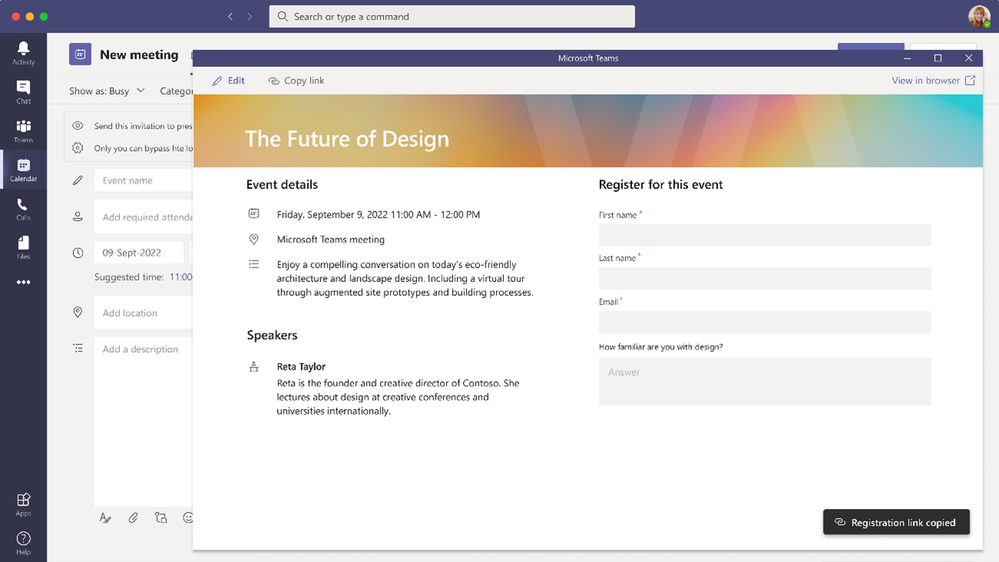Open Files in the sidebar
999x562 pixels.
point(23,247)
